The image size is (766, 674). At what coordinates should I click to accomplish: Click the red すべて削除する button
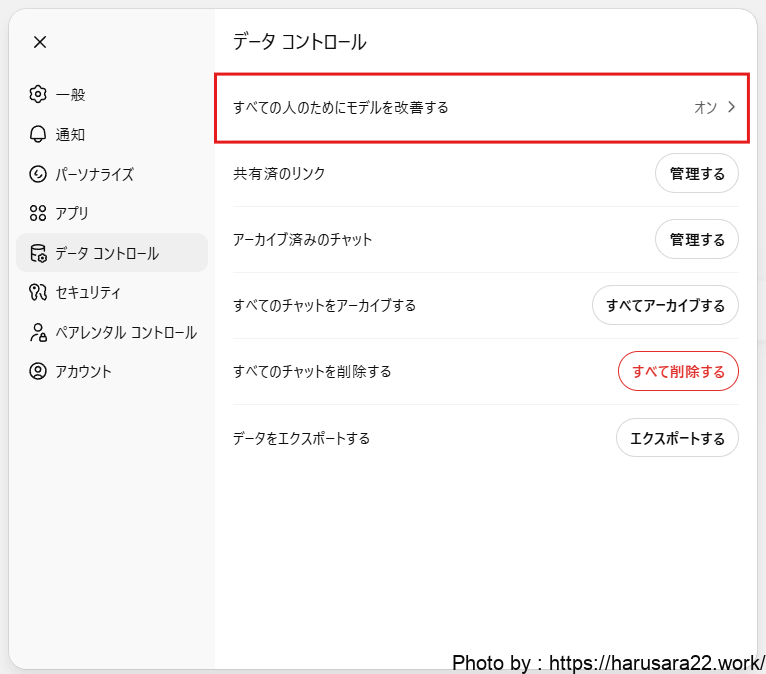pos(678,371)
